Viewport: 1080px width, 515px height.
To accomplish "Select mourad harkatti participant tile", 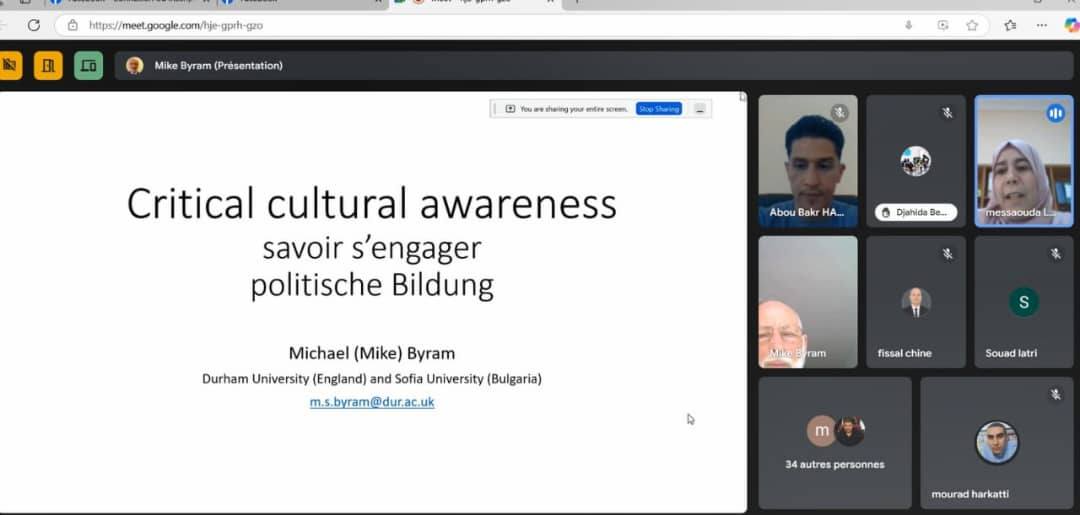I will [997, 443].
